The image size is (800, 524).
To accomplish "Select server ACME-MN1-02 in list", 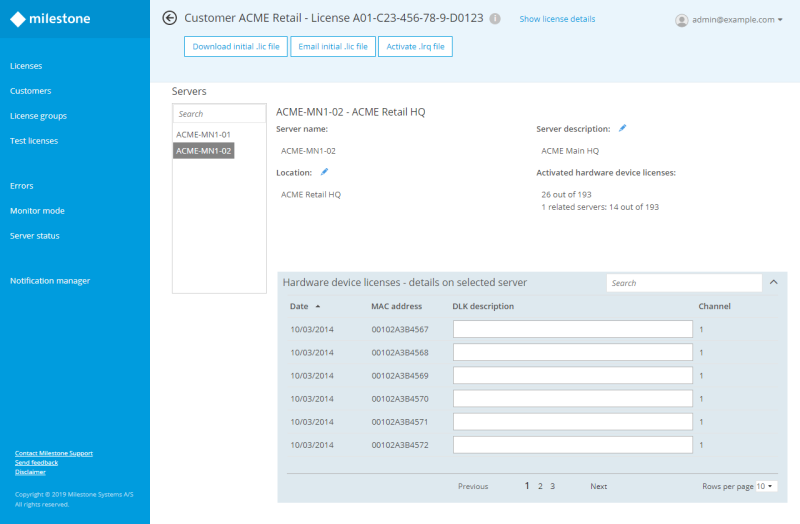I will point(204,151).
